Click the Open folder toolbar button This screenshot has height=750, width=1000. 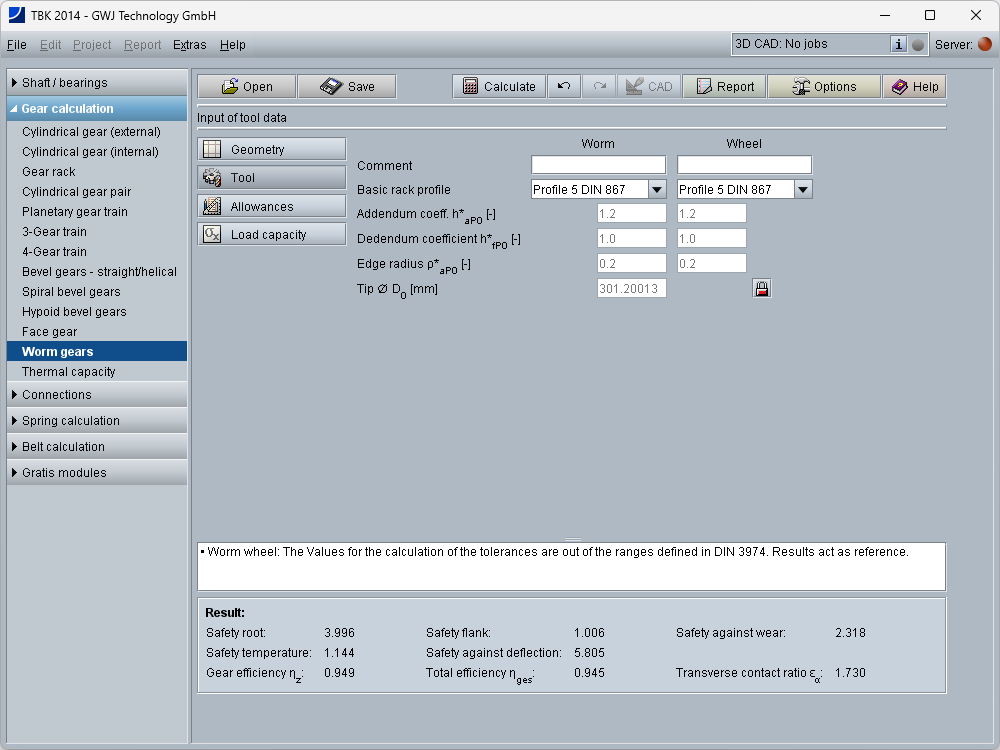[247, 87]
